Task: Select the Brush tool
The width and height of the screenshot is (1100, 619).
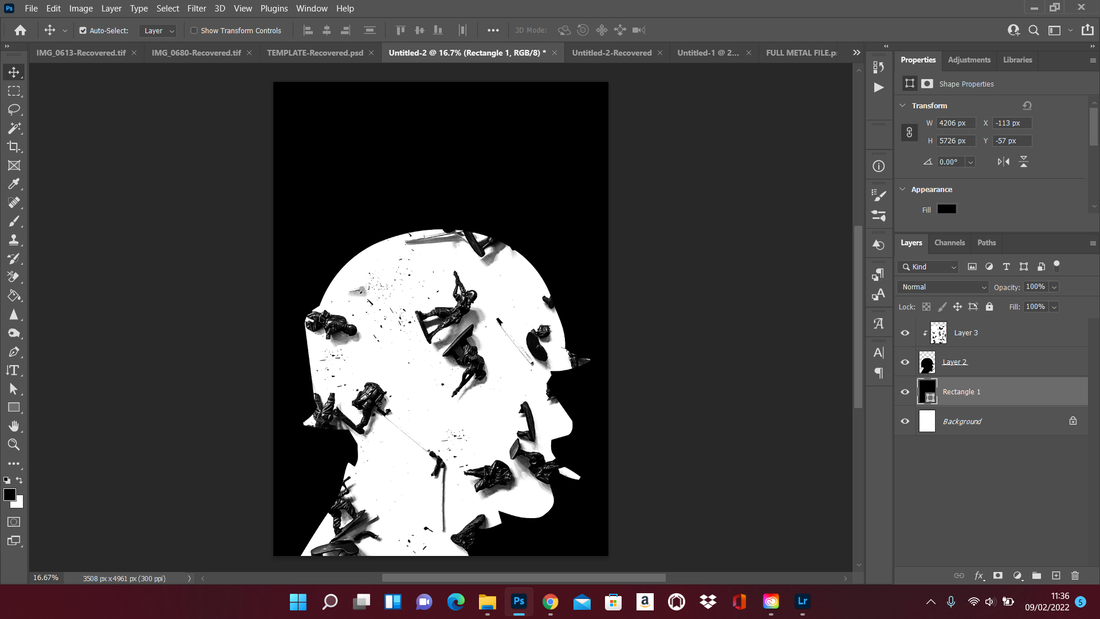Action: pyautogui.click(x=13, y=221)
